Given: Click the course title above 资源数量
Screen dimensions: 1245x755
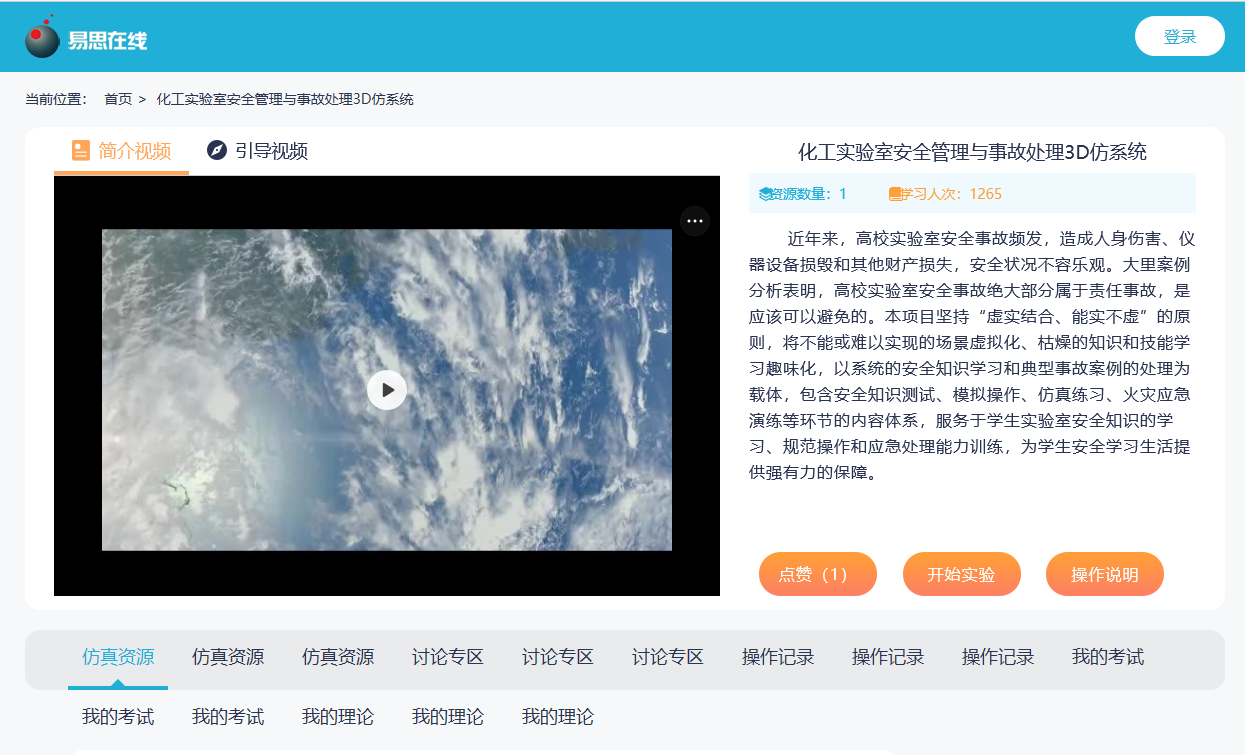Looking at the screenshot, I should point(972,152).
